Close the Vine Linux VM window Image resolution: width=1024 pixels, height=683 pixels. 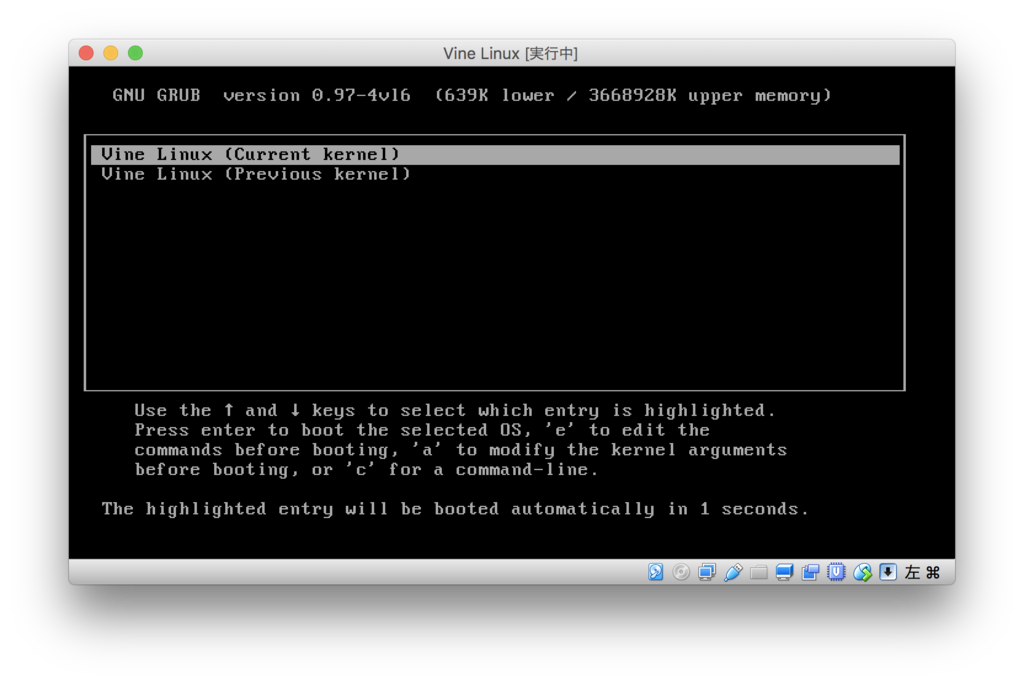(x=86, y=53)
